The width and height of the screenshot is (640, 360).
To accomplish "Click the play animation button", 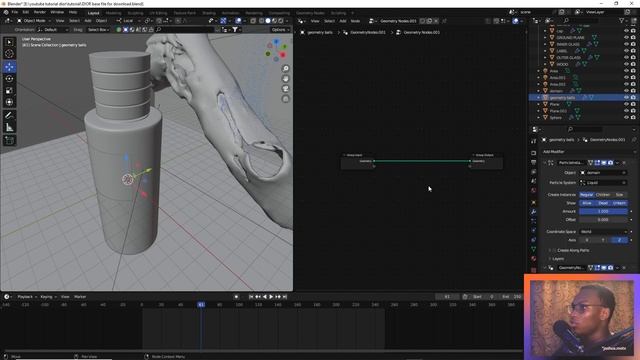I will tap(271, 297).
